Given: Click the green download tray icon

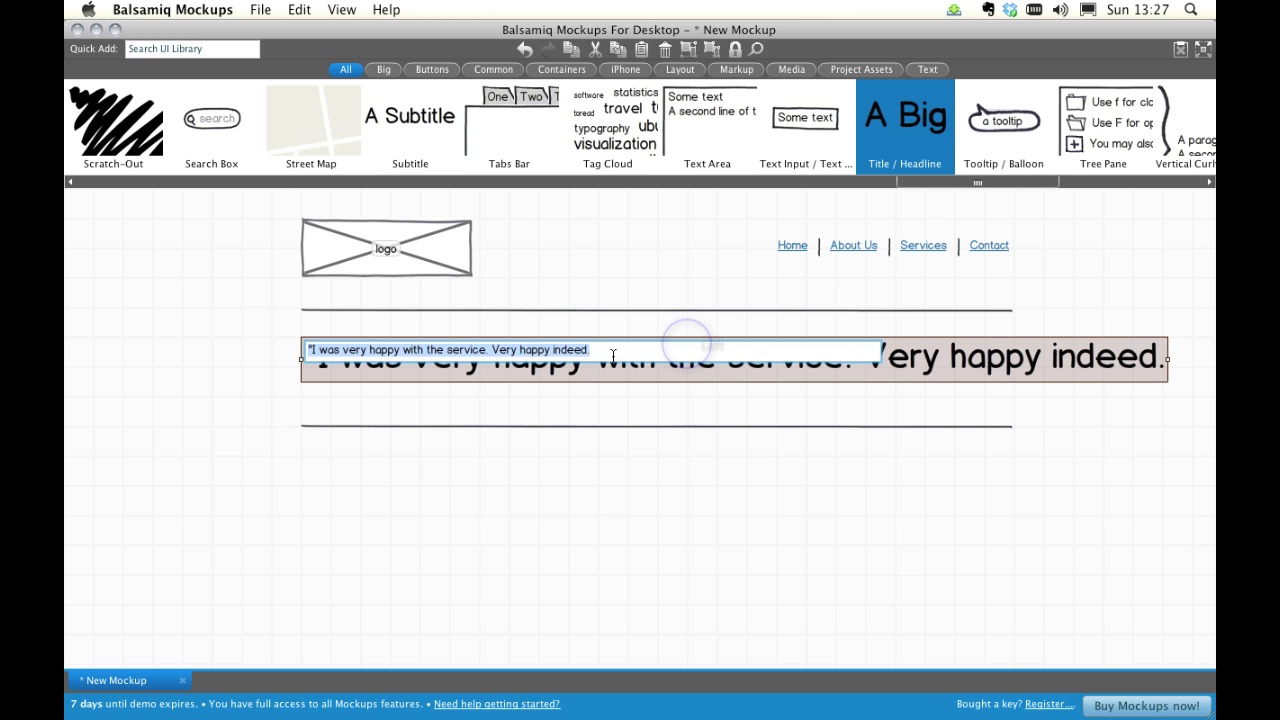Looking at the screenshot, I should point(954,9).
